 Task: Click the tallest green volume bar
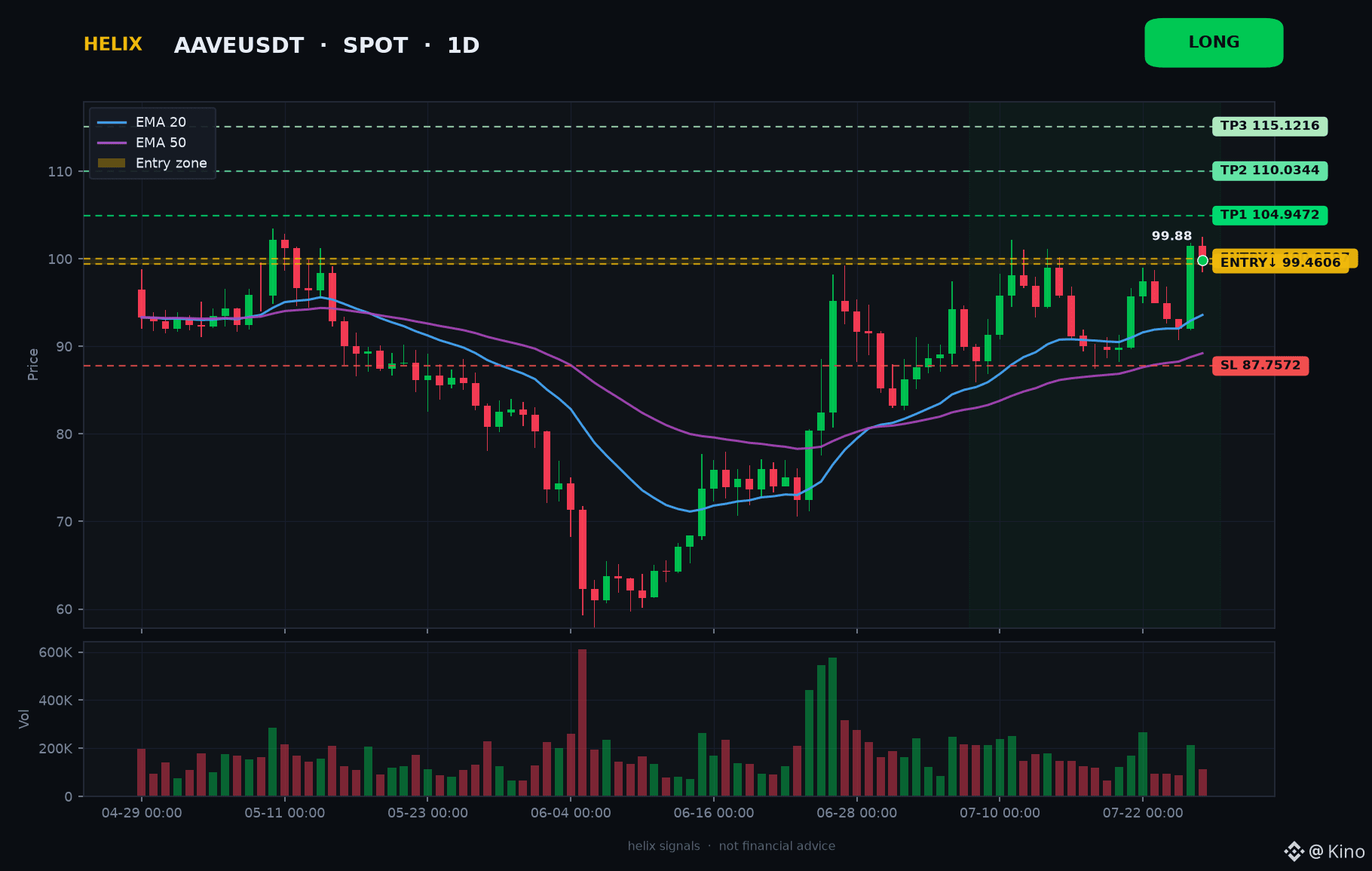pos(833,727)
